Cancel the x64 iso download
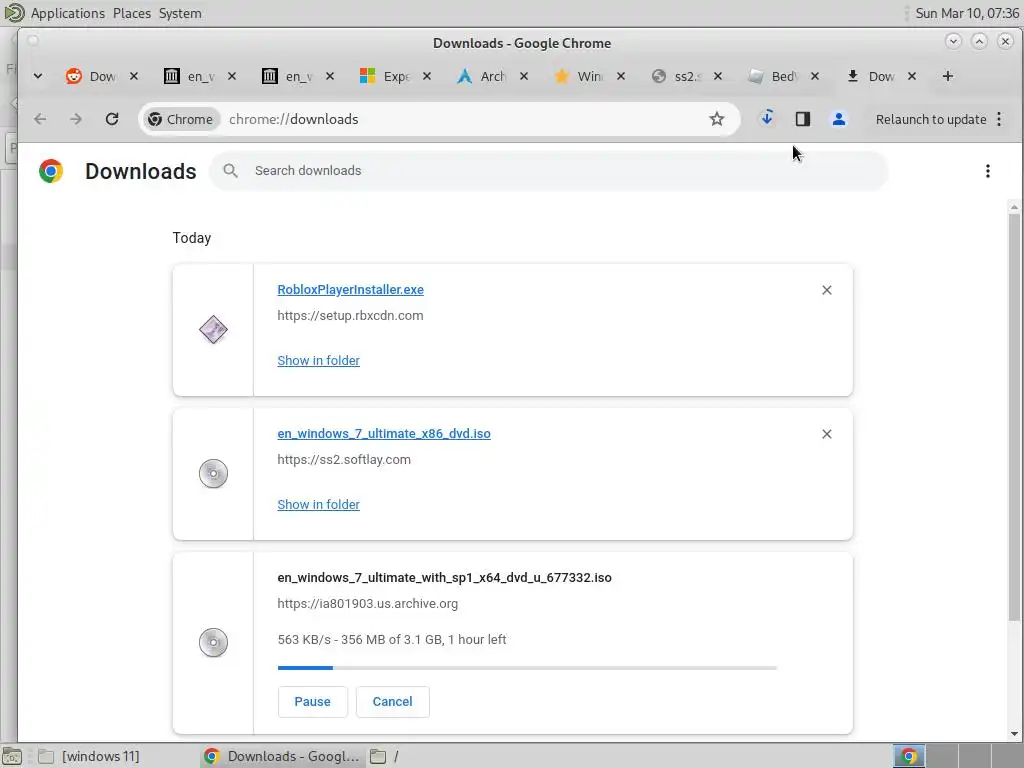Screen dimensions: 1024x768 [392, 701]
